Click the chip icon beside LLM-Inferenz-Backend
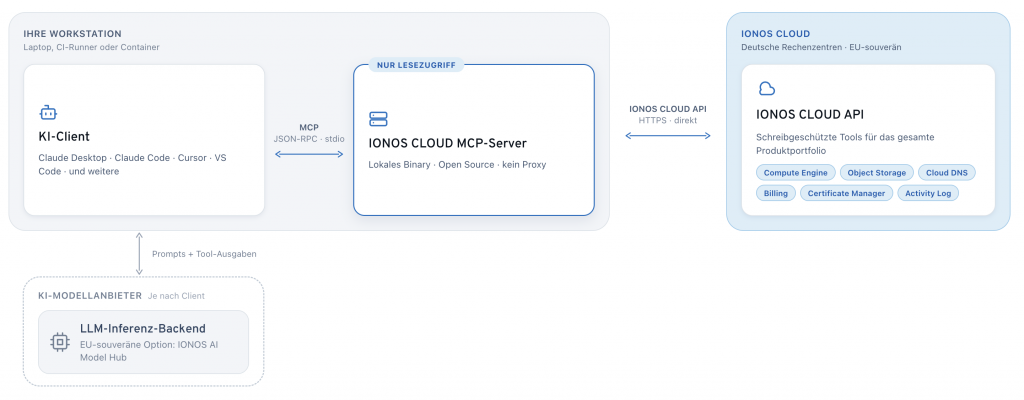 (x=60, y=341)
